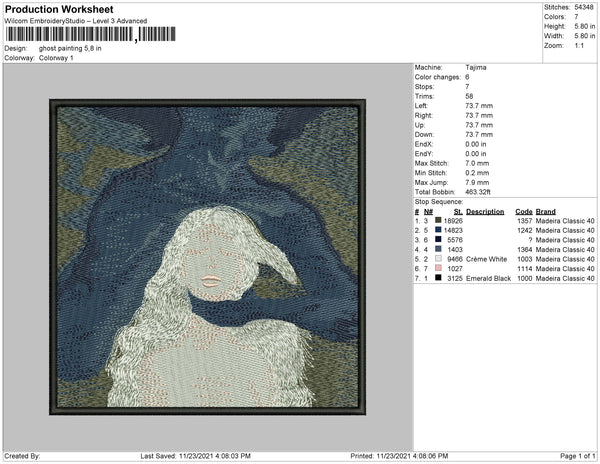
Task: Click the 'Brand' column header
Action: click(546, 212)
